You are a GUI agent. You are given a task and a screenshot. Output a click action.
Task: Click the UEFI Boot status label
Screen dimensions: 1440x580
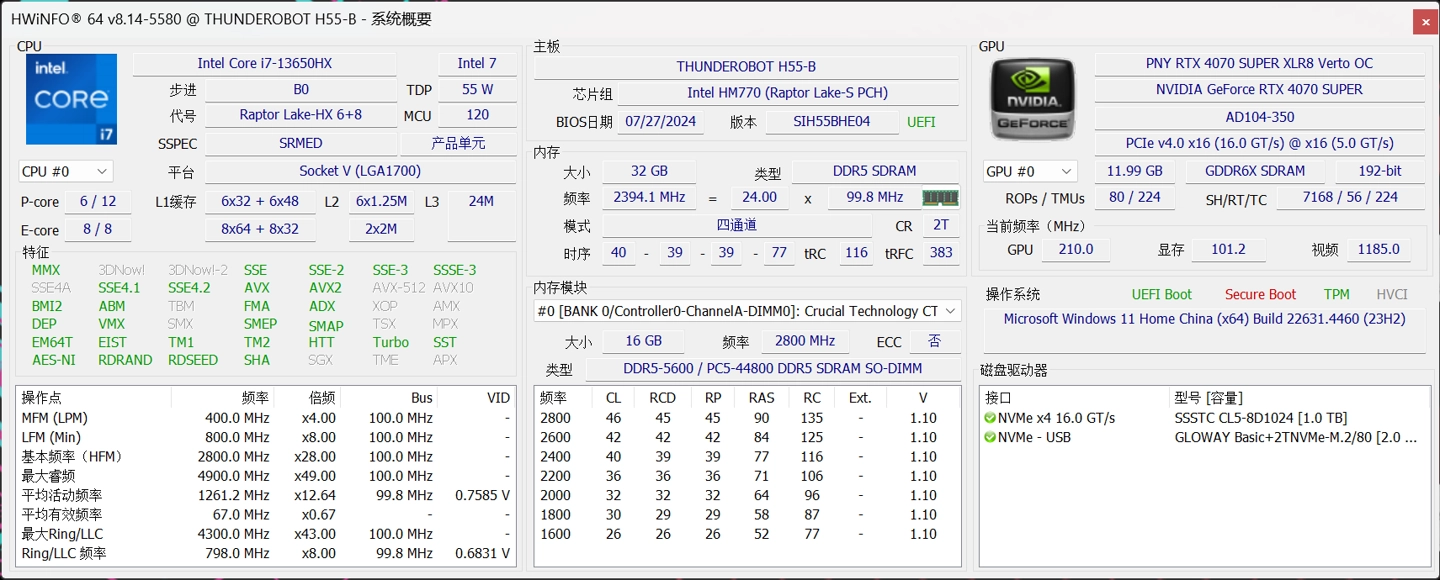[1161, 294]
